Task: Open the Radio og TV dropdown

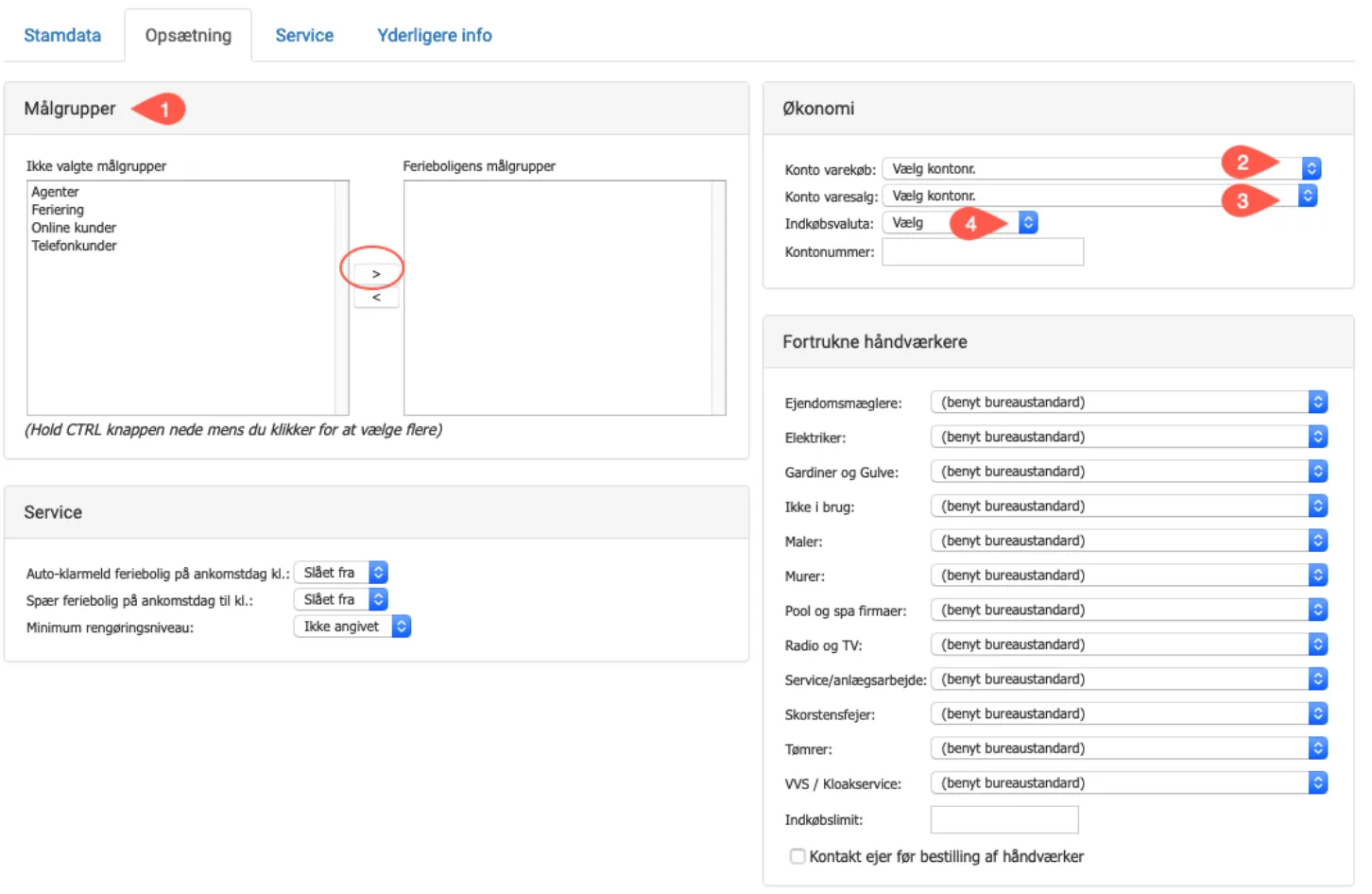Action: tap(1129, 645)
